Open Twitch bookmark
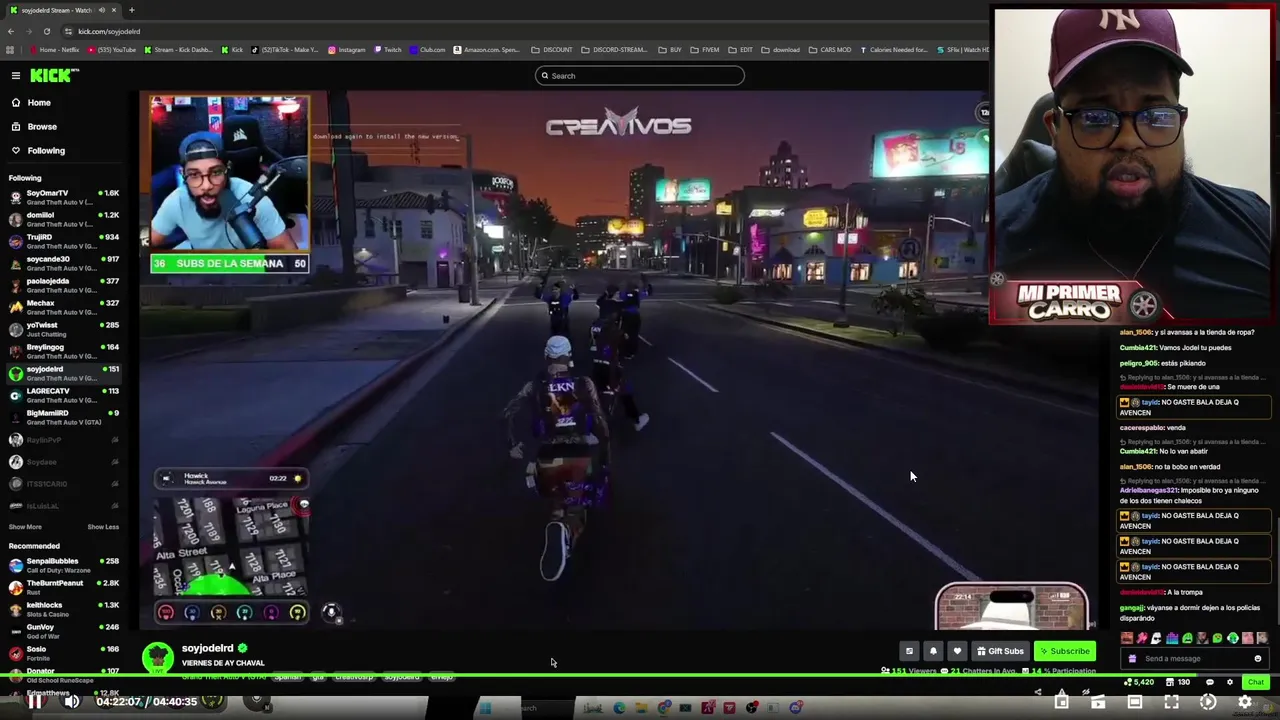This screenshot has height=720, width=1280. tap(388, 50)
